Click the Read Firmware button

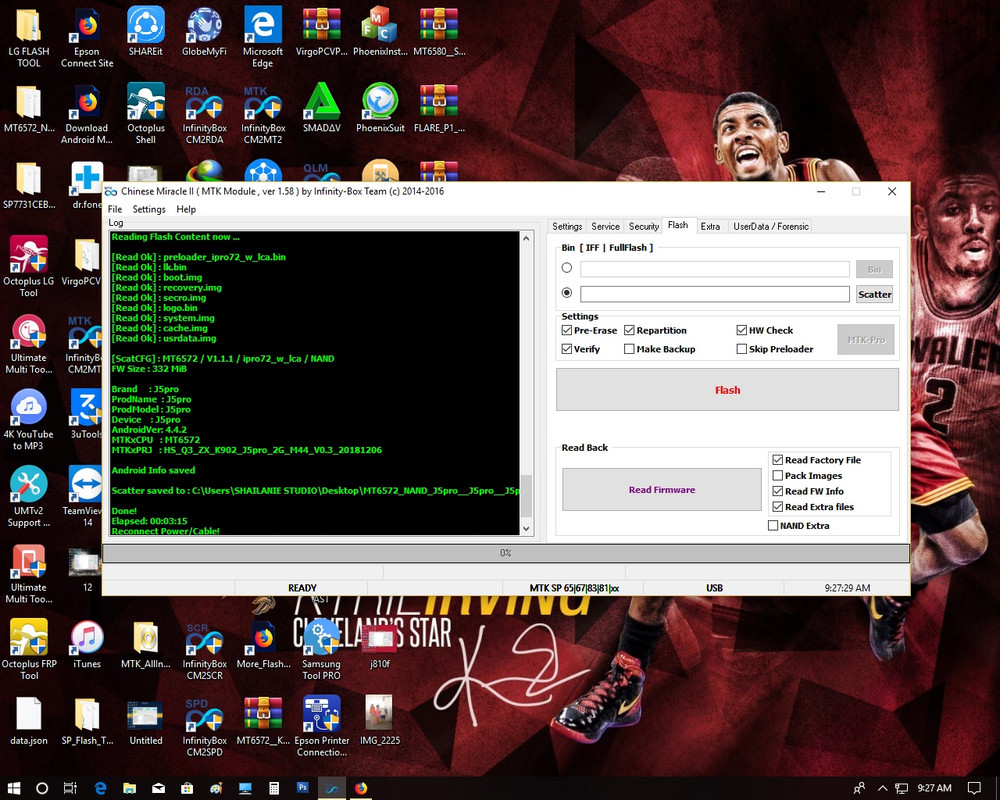(x=661, y=489)
